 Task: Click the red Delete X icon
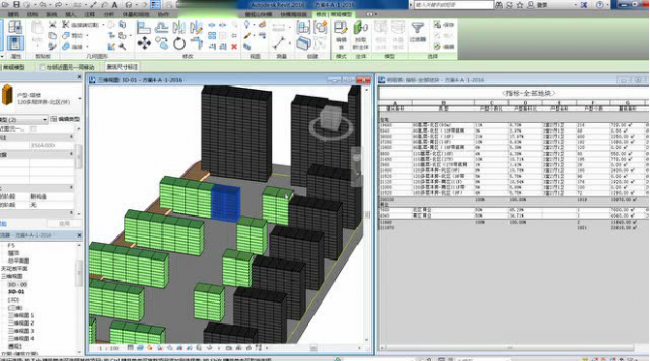234,46
